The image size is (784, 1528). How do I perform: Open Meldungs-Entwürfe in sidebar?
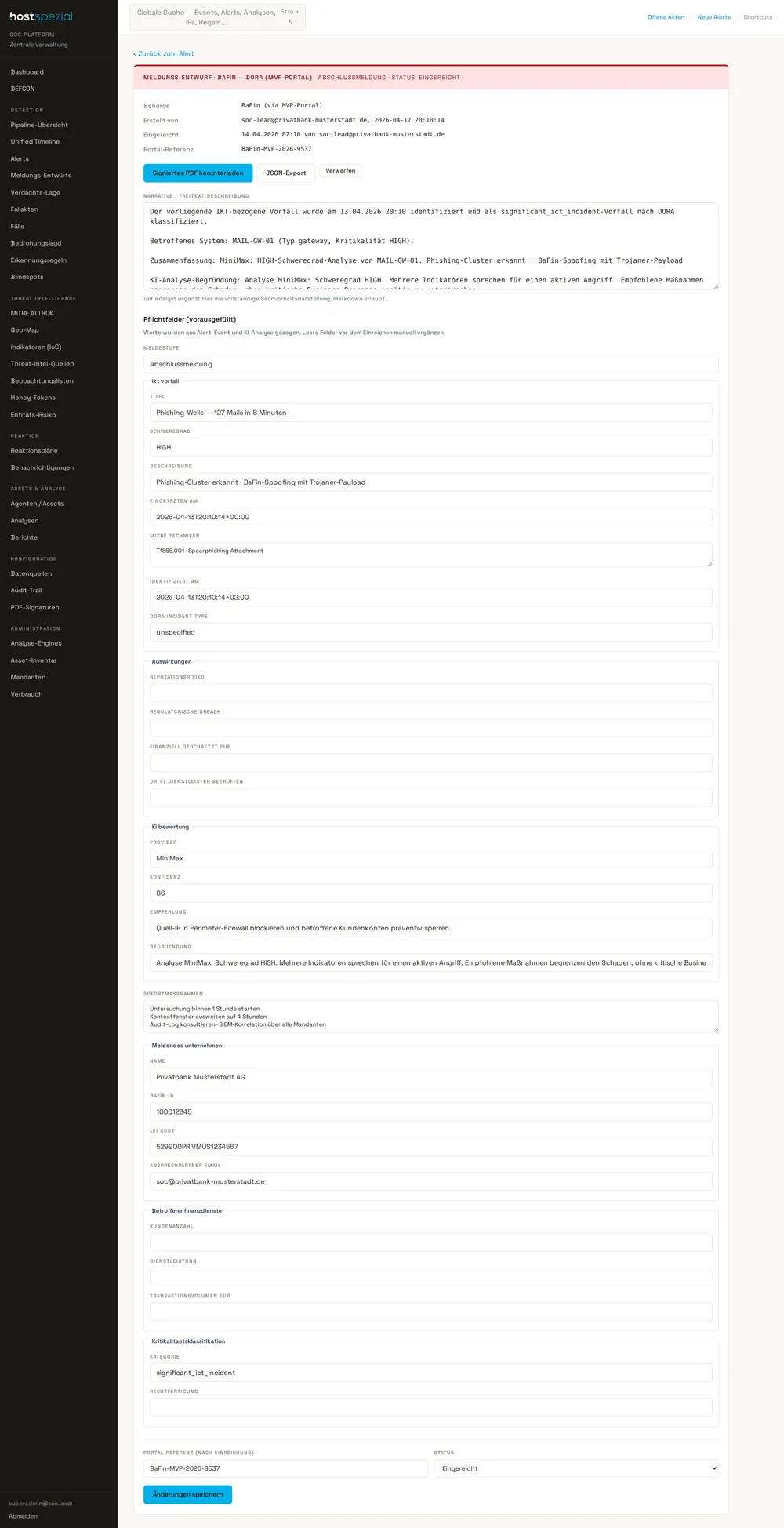(x=42, y=176)
